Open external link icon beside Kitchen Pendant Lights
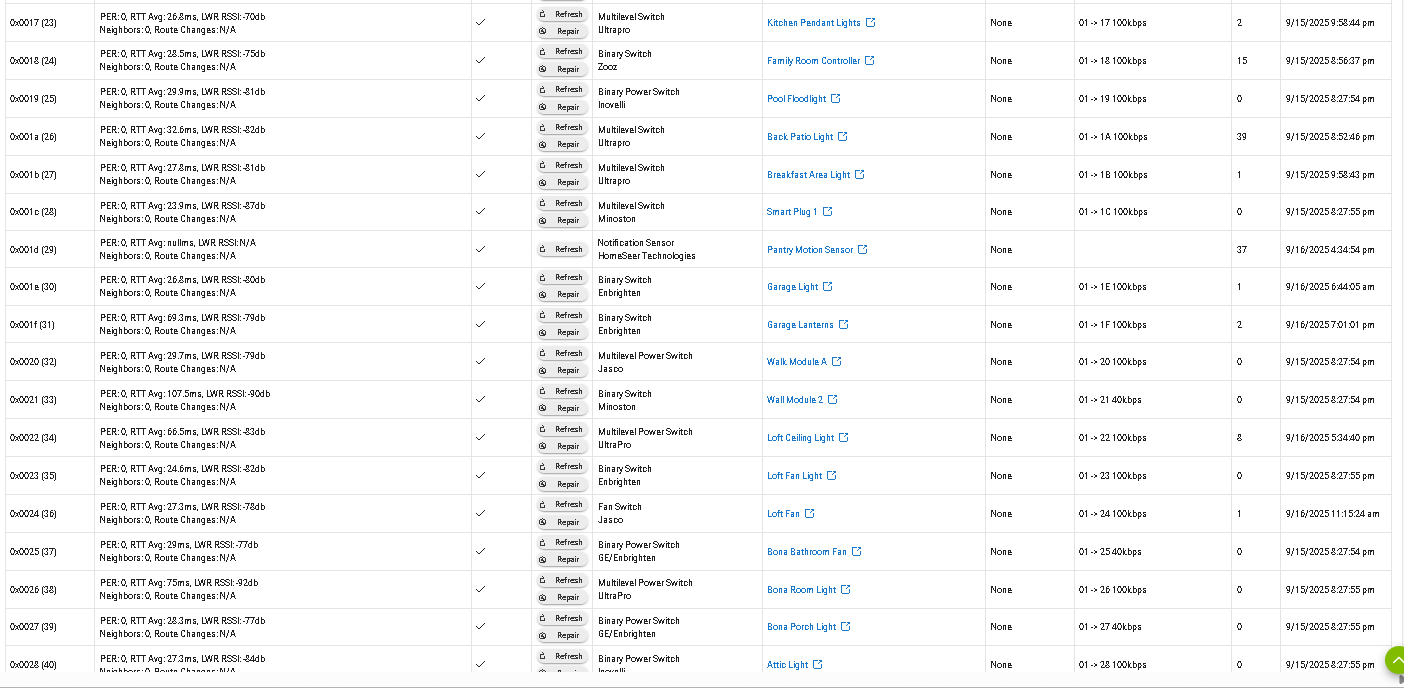This screenshot has height=688, width=1404. tap(870, 23)
